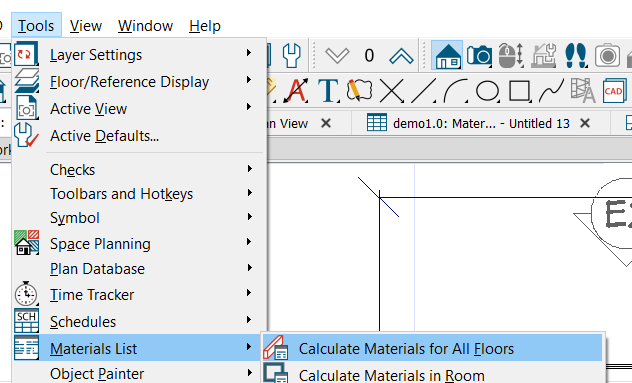Click the Schedules SCH icon
The image size is (632, 383).
[x=26, y=321]
